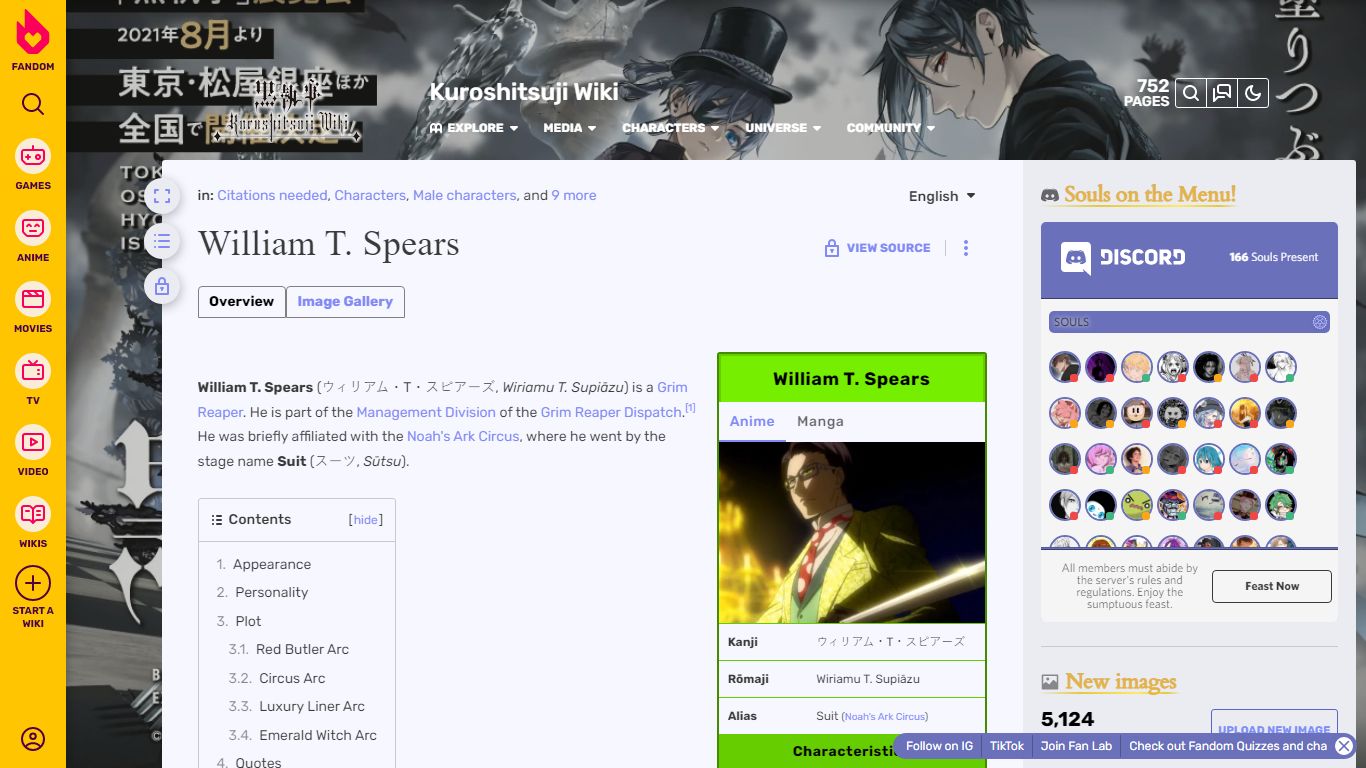Switch to the Overview tab

coord(242,302)
